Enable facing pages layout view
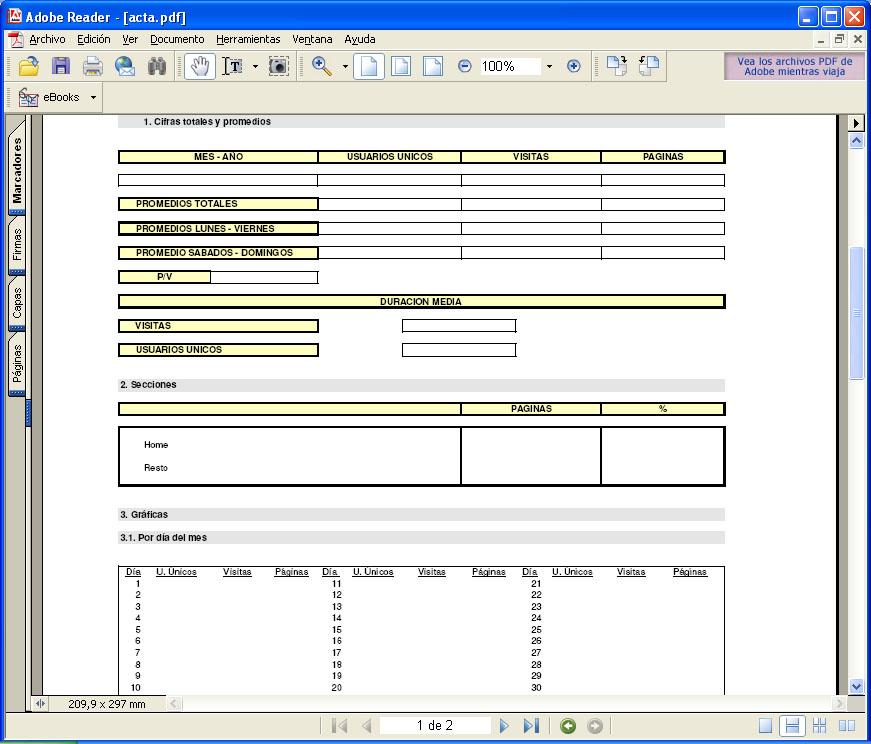 tap(846, 726)
